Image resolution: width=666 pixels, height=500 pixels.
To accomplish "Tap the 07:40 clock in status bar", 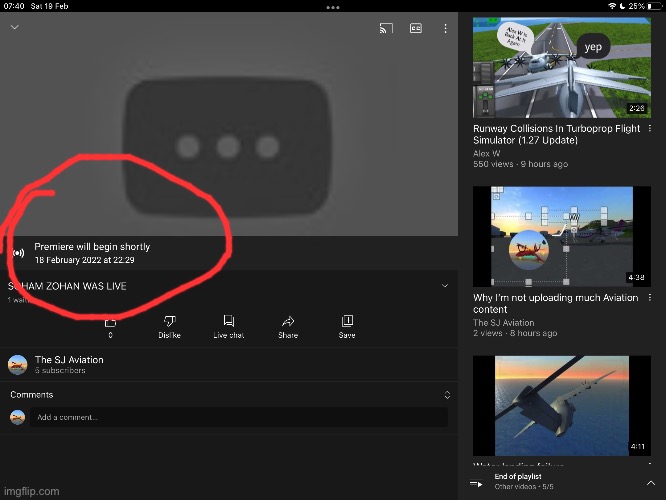I will pyautogui.click(x=14, y=6).
